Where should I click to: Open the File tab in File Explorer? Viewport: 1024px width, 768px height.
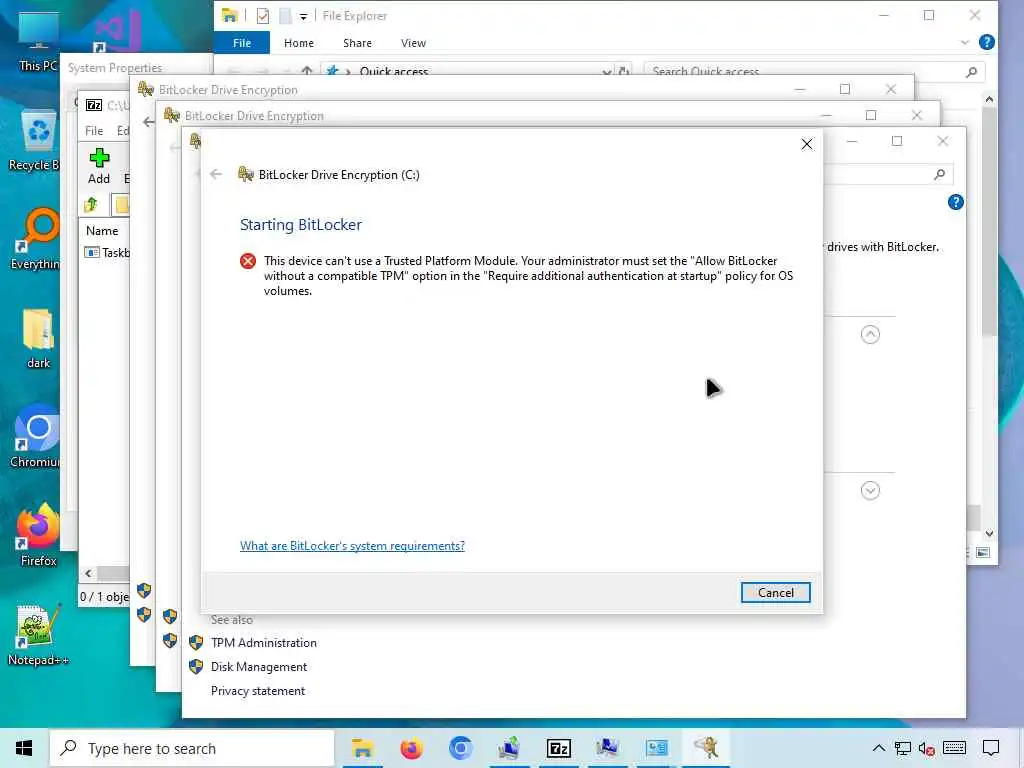[x=242, y=43]
